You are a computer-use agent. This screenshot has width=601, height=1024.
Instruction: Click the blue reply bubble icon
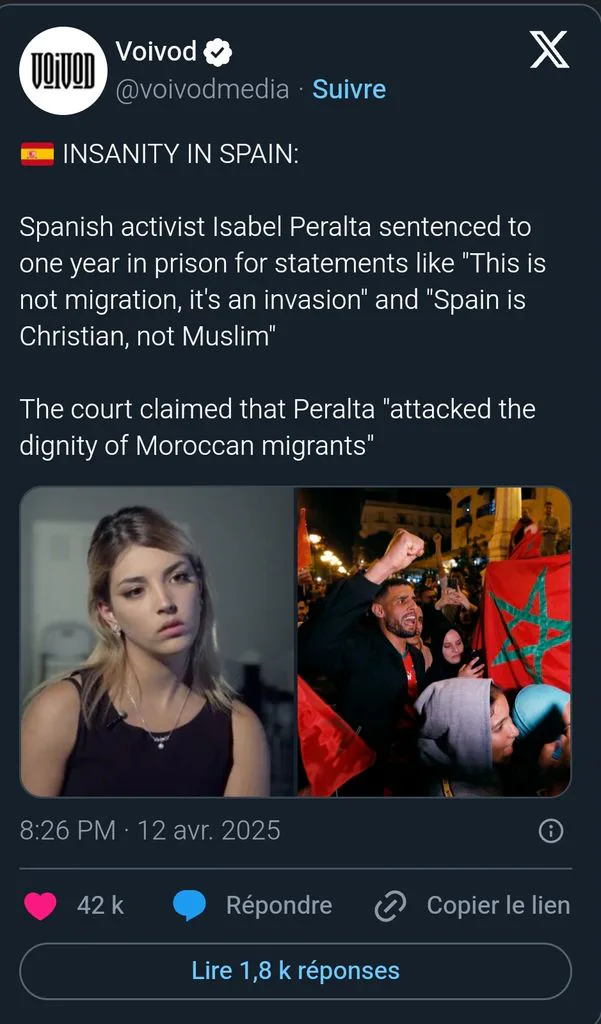tap(189, 906)
